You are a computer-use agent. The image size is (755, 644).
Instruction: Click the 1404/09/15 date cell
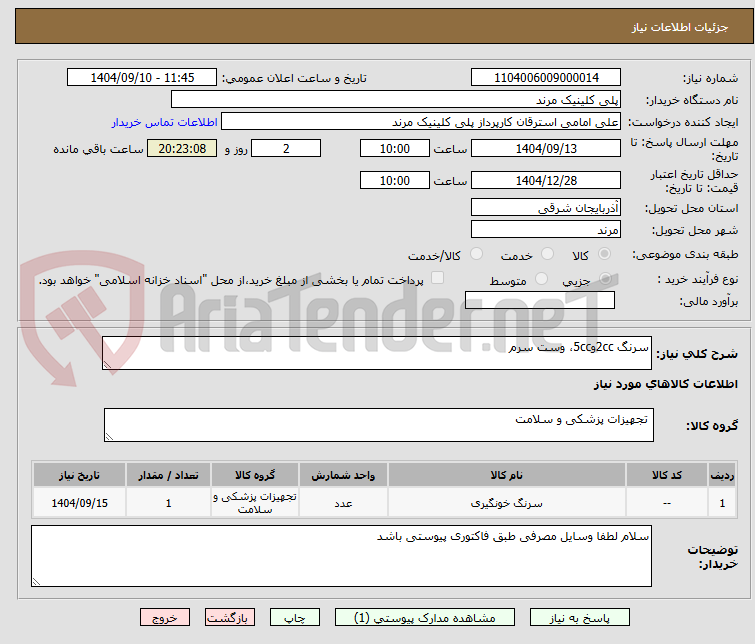point(79,503)
